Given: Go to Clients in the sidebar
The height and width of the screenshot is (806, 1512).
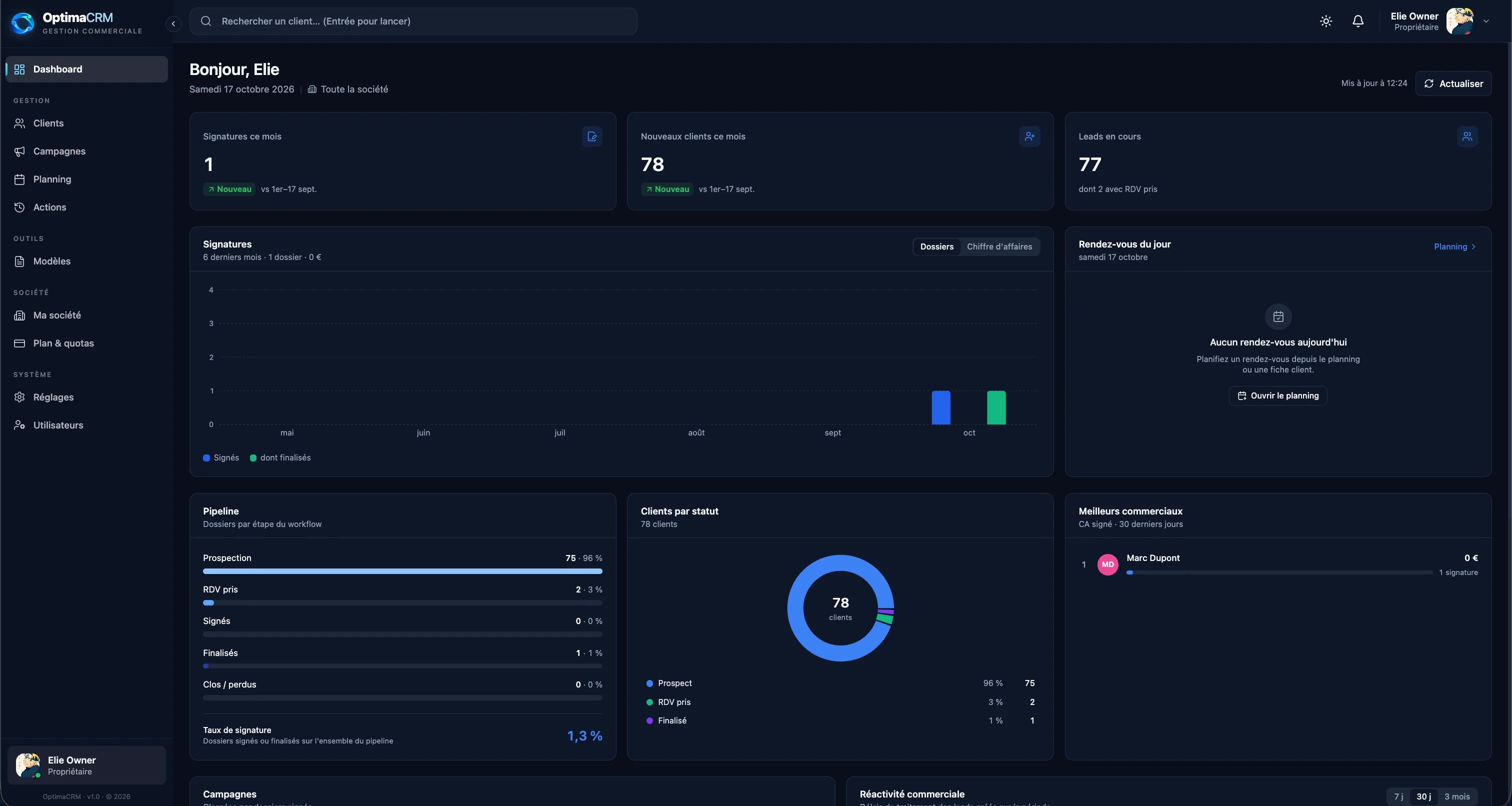Looking at the screenshot, I should [x=87, y=123].
